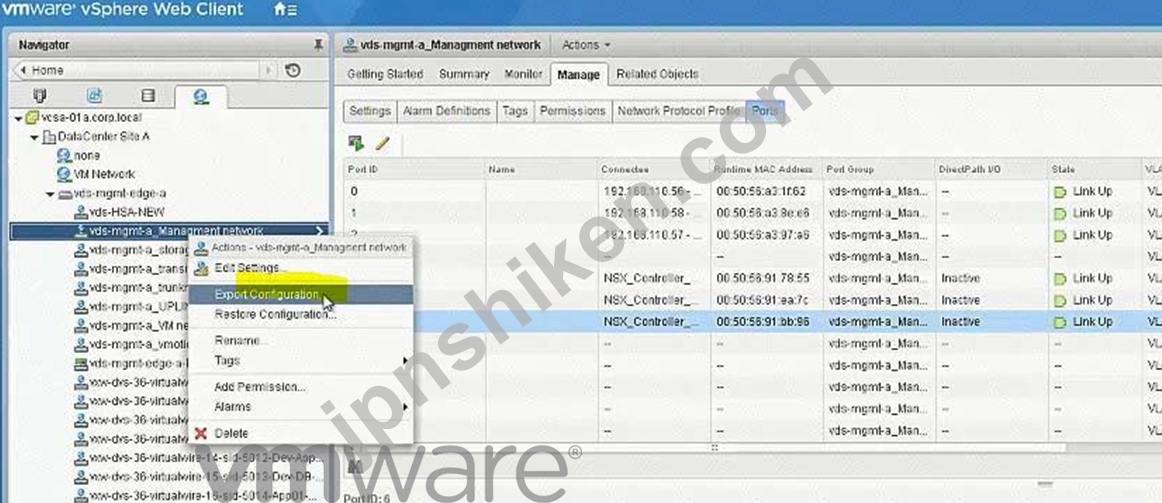
Task: Switch to Hosts and Clusters navigator tab
Action: click(x=41, y=96)
